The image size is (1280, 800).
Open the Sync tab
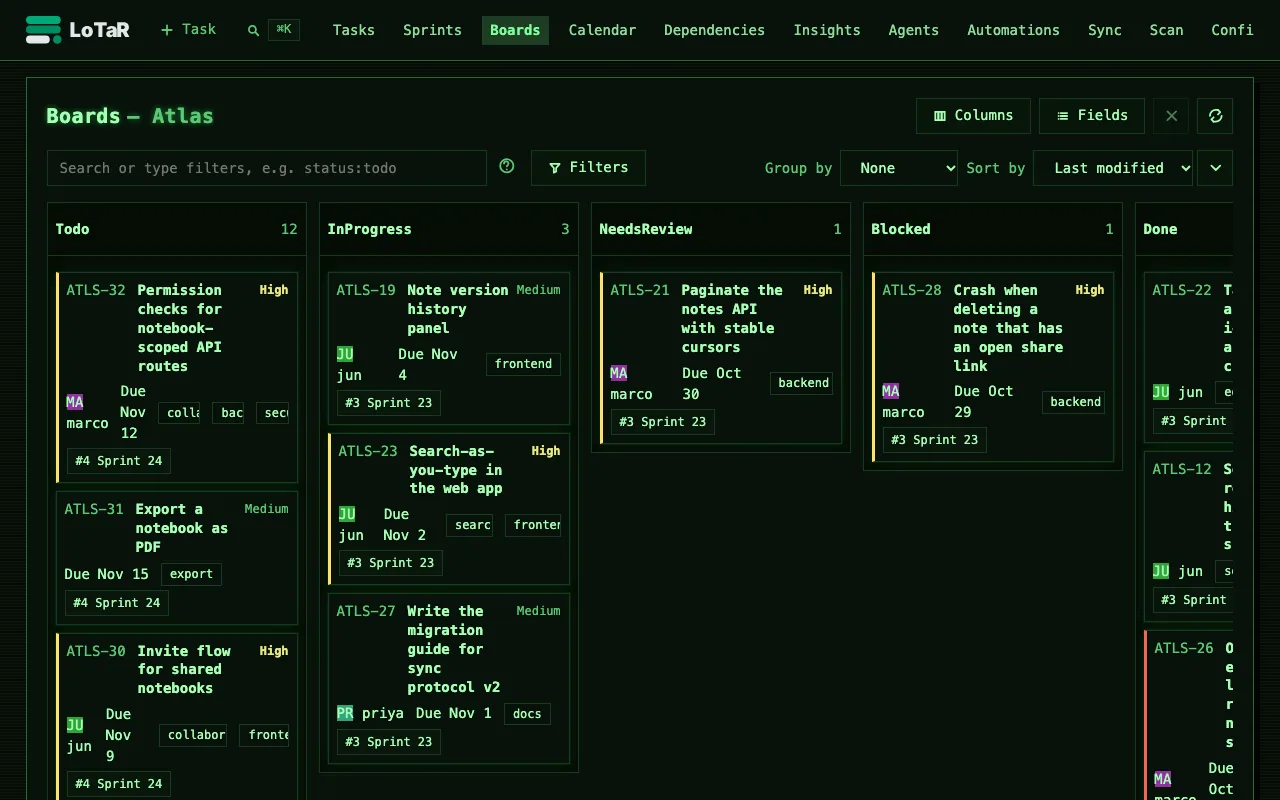tap(1105, 30)
